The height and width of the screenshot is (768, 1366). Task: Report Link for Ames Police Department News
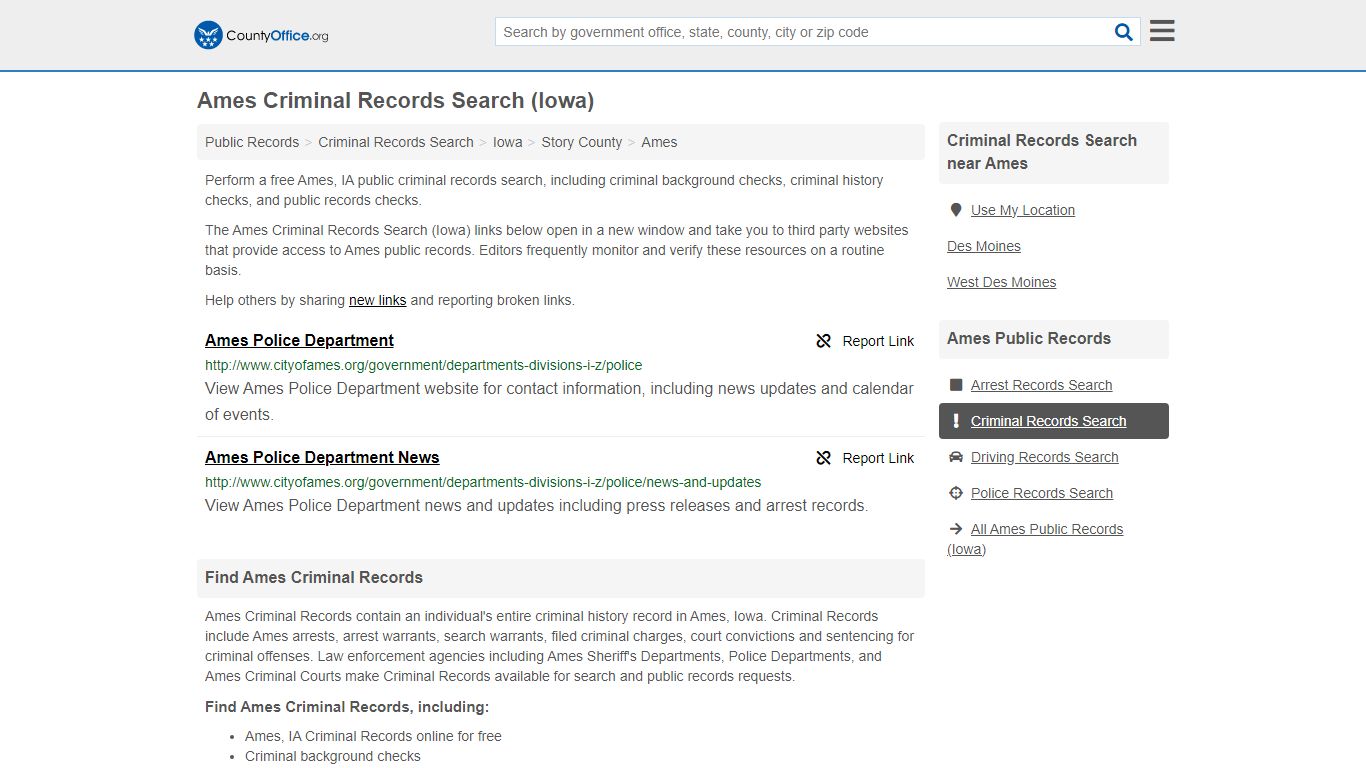click(865, 458)
